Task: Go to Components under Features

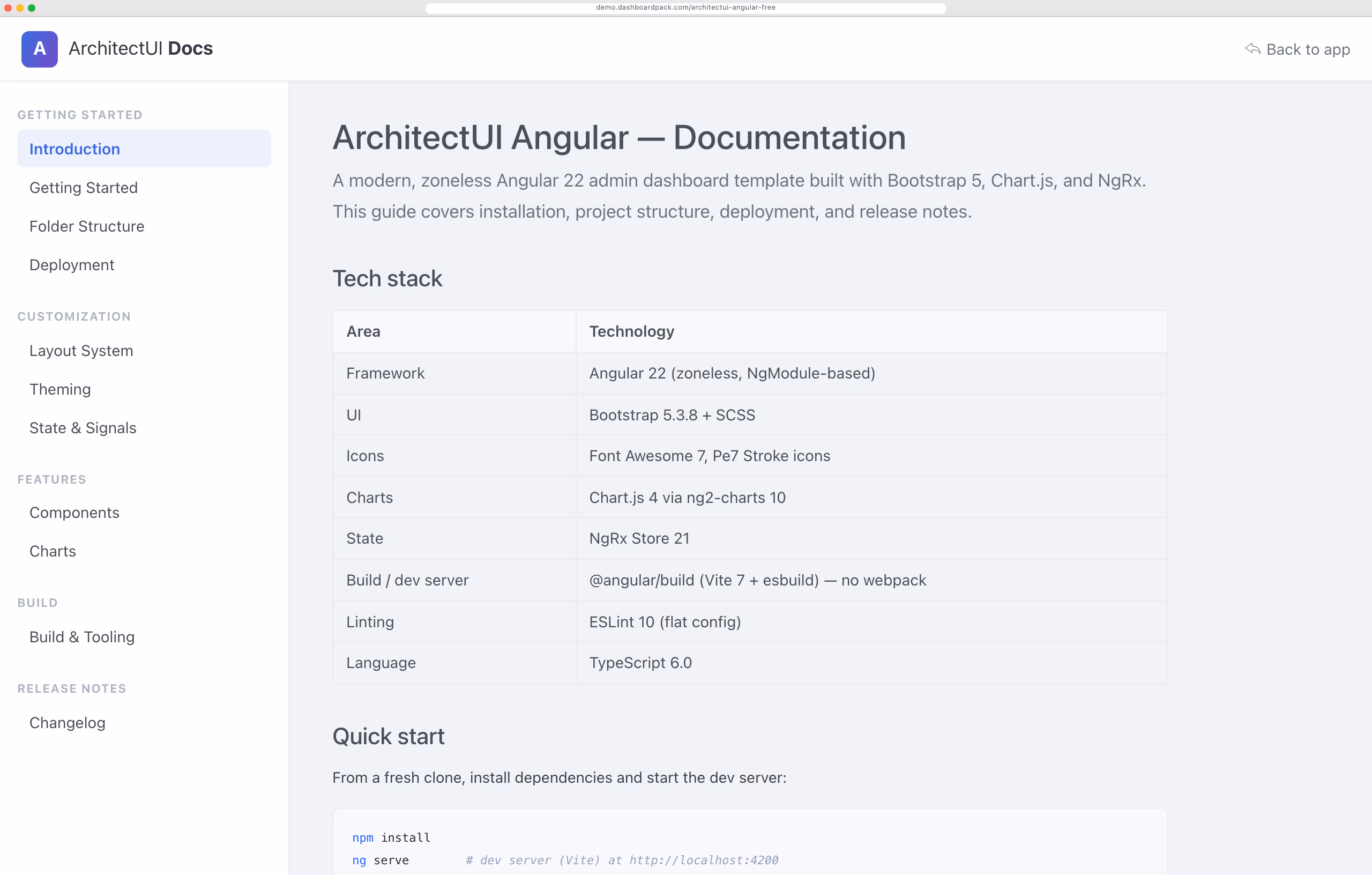Action: pyautogui.click(x=144, y=513)
